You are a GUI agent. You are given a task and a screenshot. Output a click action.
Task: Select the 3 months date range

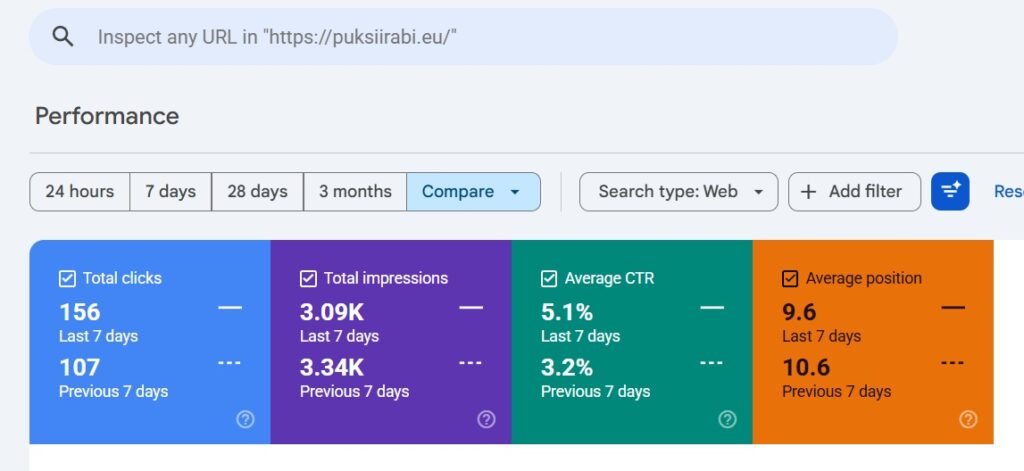coord(355,191)
